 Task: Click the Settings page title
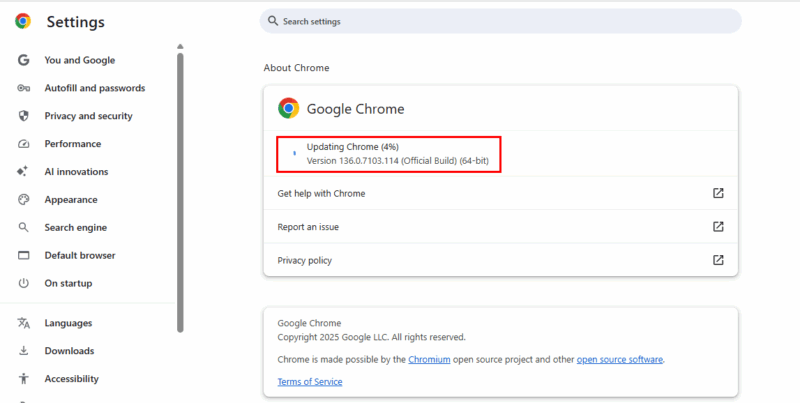pos(76,22)
